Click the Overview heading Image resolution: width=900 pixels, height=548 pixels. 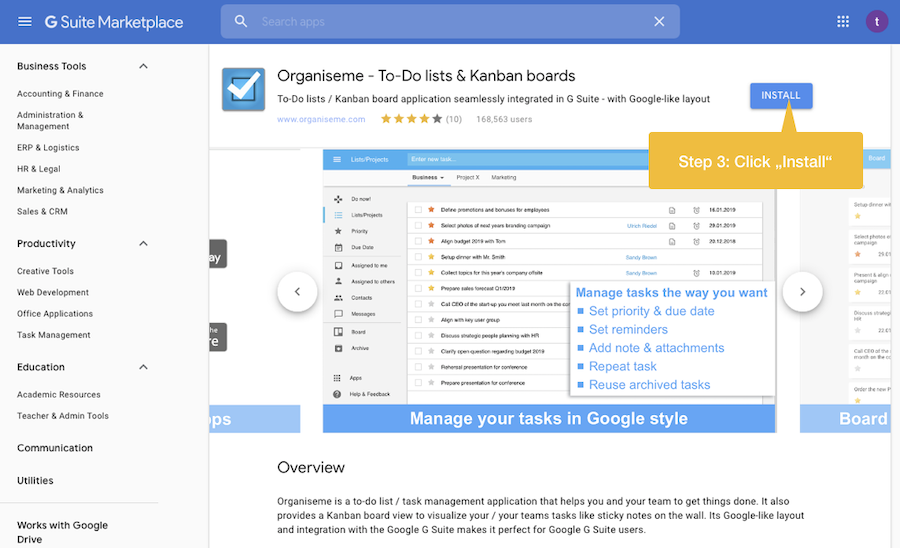[311, 467]
